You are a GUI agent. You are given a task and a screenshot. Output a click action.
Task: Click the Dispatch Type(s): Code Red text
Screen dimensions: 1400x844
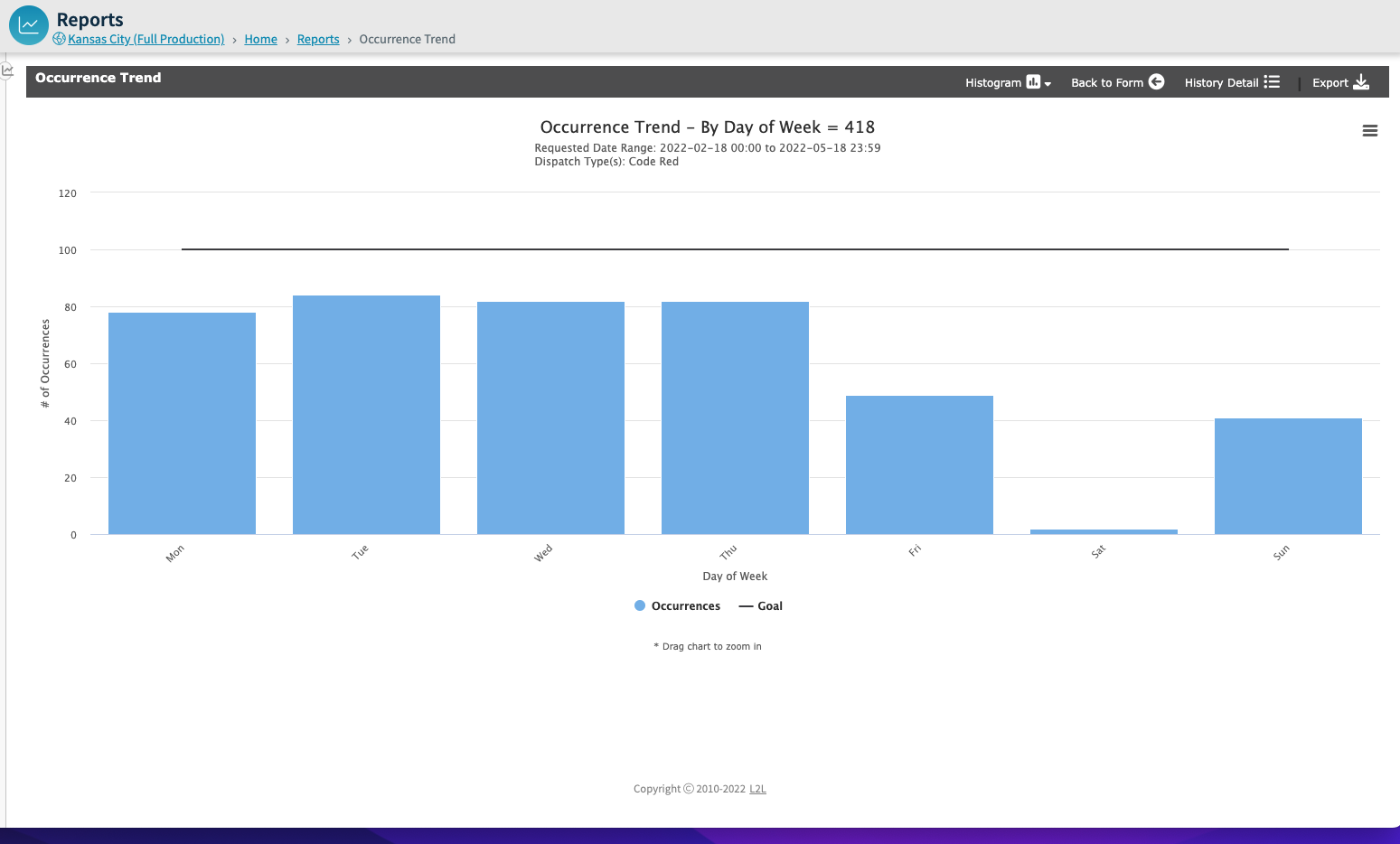pyautogui.click(x=606, y=162)
